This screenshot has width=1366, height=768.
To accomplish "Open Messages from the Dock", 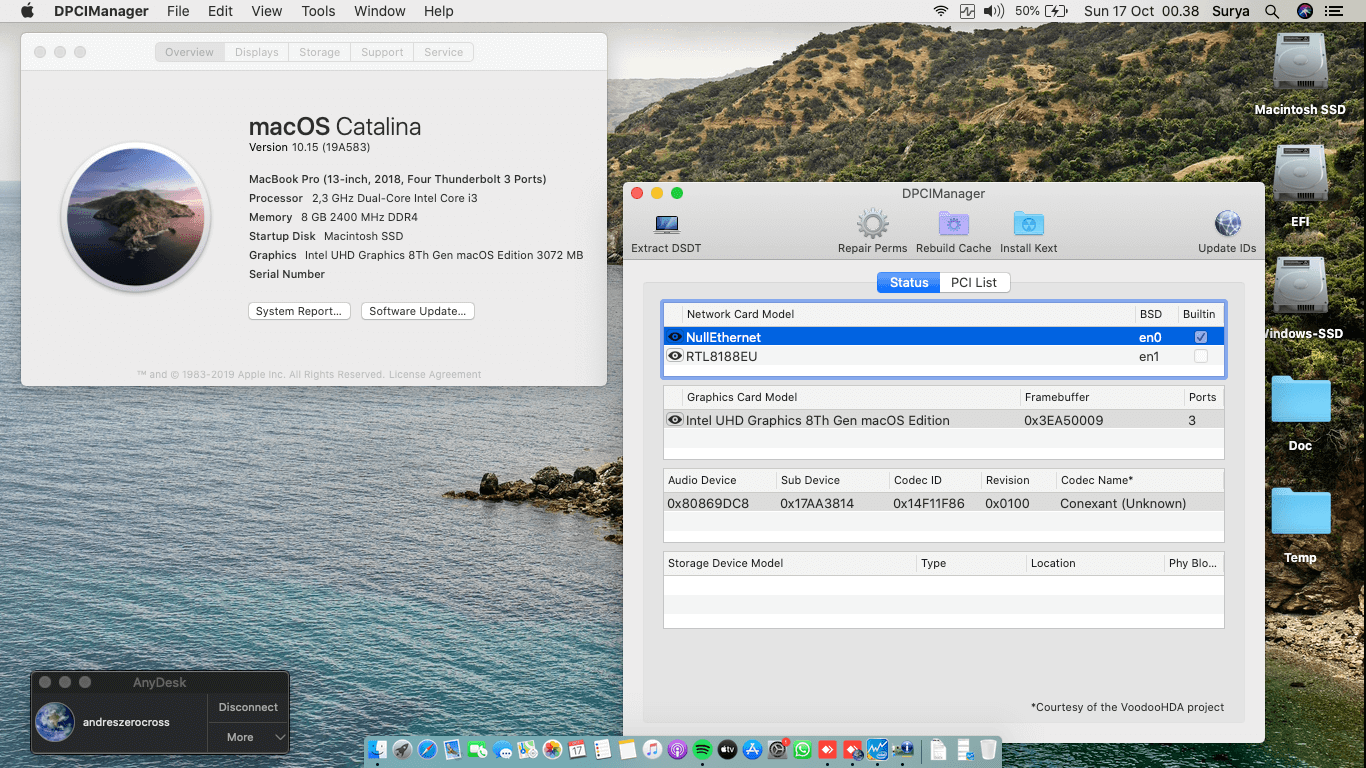I will 502,749.
